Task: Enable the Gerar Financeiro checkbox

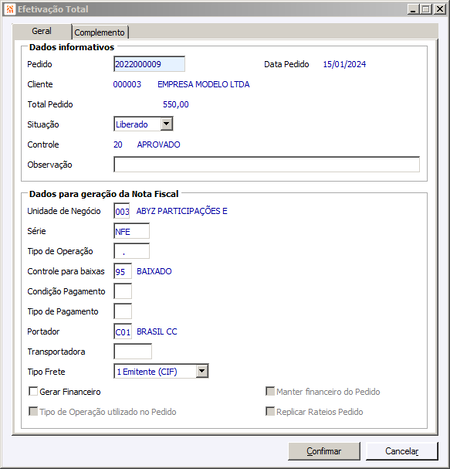Action: [33, 391]
